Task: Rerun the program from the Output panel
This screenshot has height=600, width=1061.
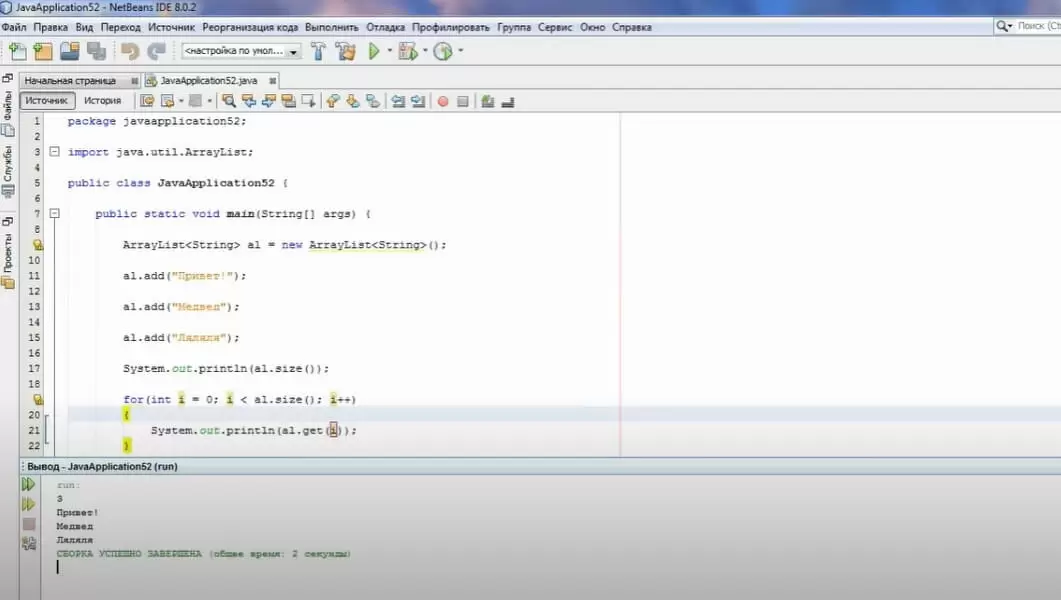Action: pos(28,484)
